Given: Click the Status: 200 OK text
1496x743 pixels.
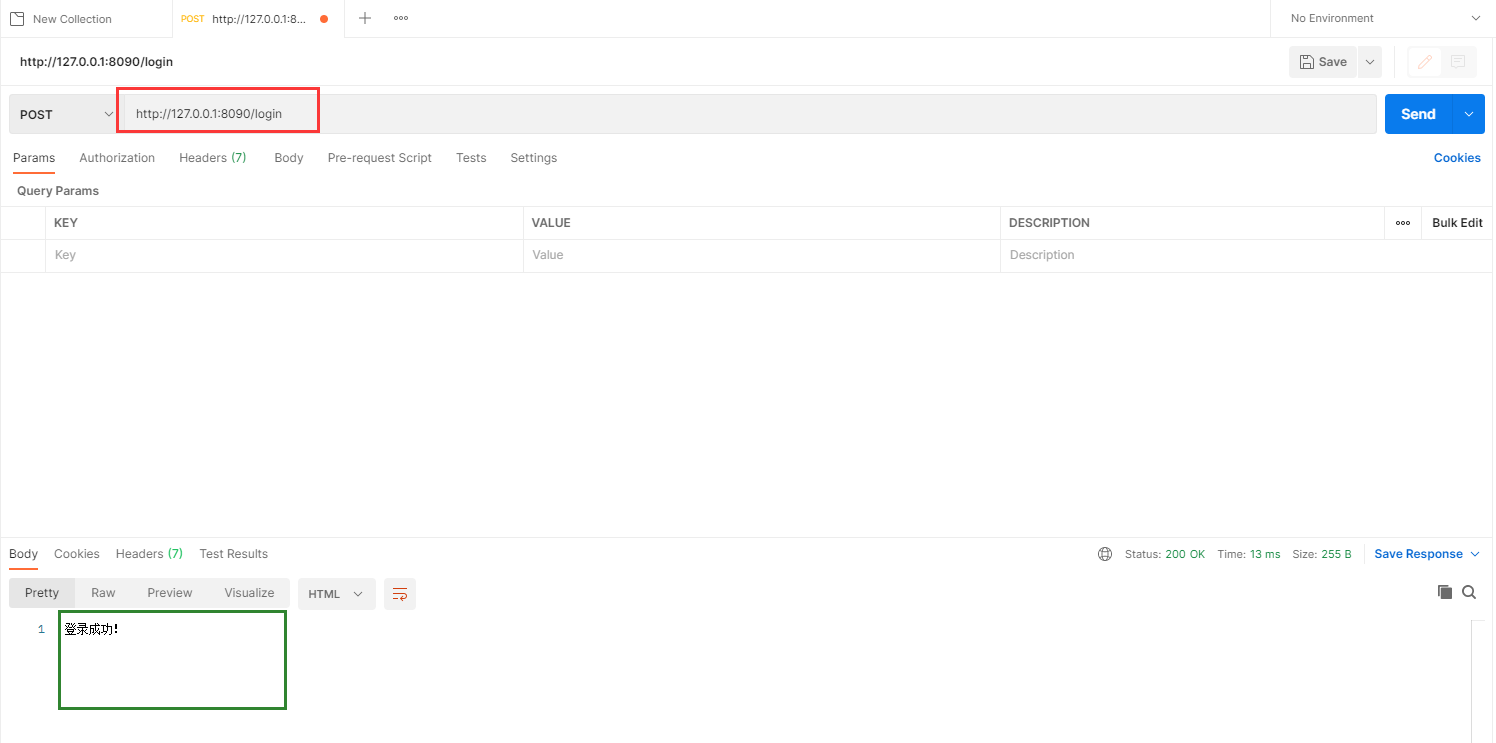Looking at the screenshot, I should tap(1165, 554).
